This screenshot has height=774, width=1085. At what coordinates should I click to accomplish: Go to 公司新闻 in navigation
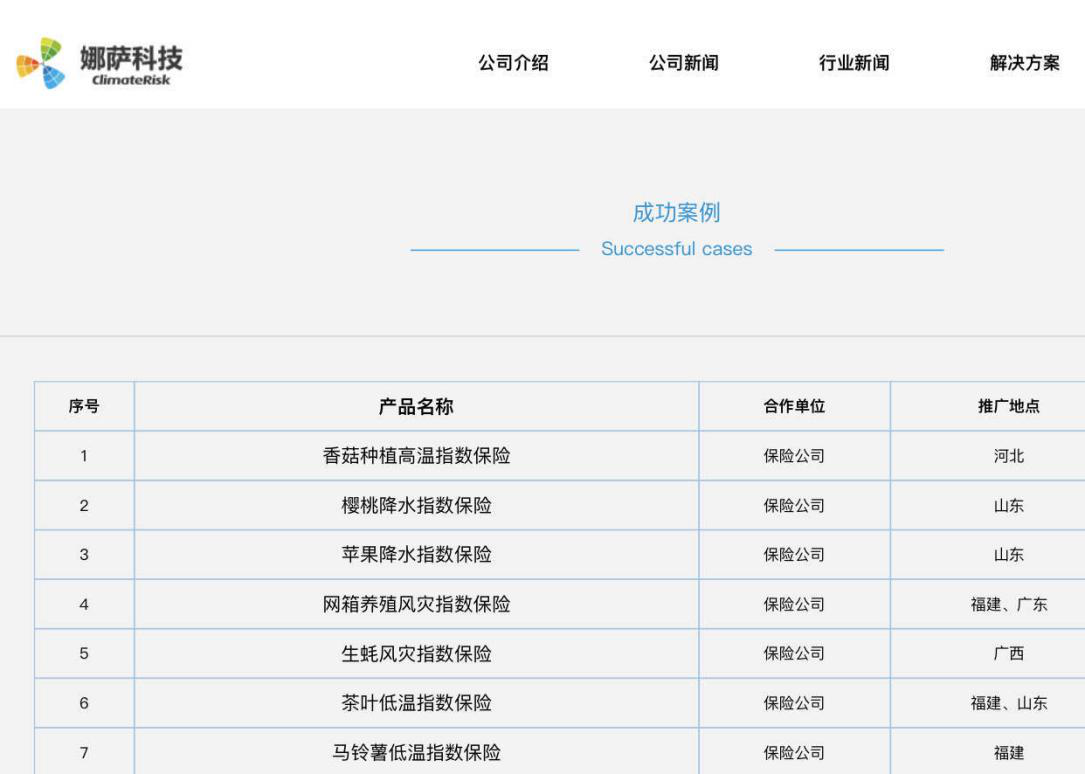point(684,63)
